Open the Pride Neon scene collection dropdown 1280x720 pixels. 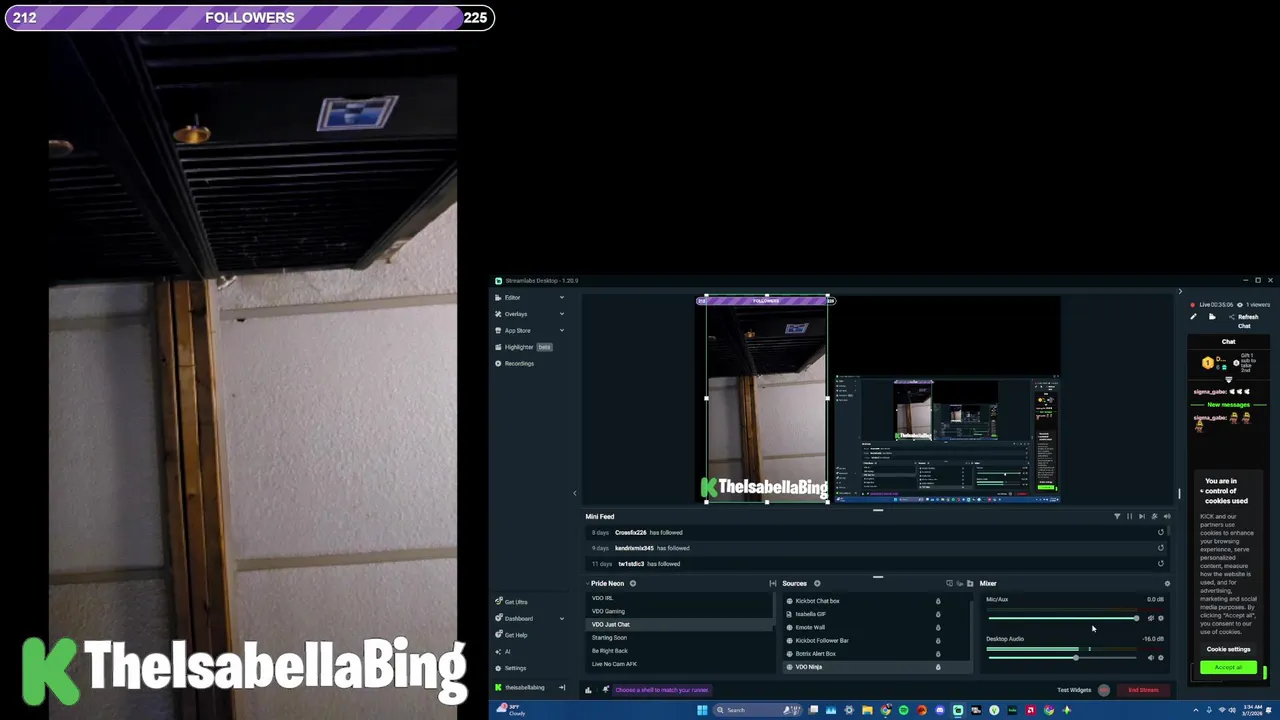606,583
